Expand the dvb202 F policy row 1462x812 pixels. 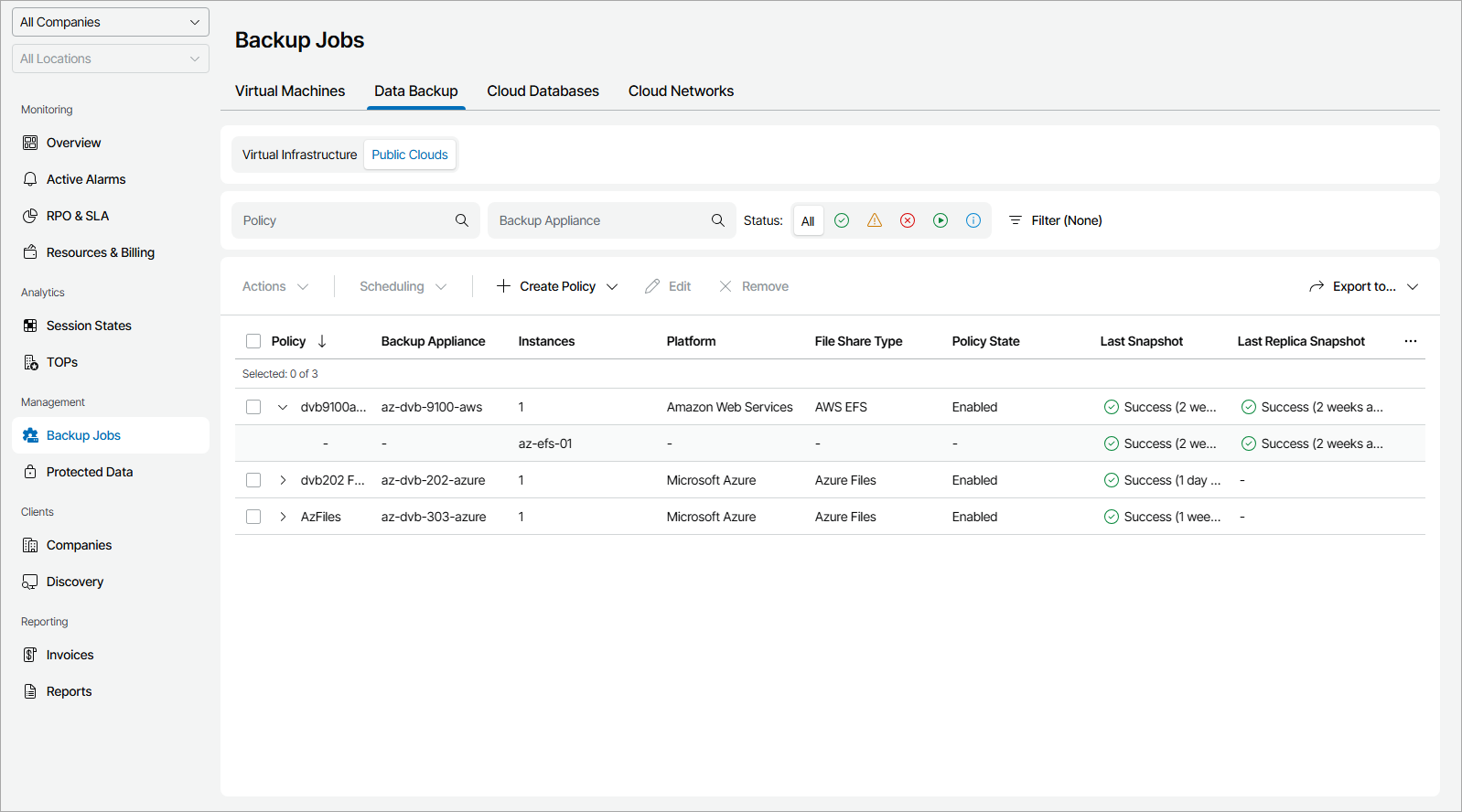click(283, 480)
